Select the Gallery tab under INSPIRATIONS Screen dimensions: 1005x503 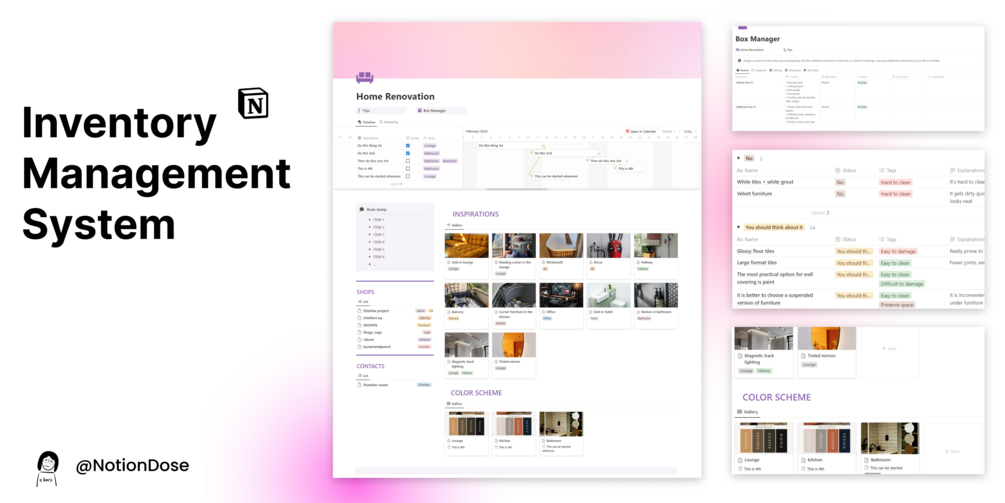(454, 226)
